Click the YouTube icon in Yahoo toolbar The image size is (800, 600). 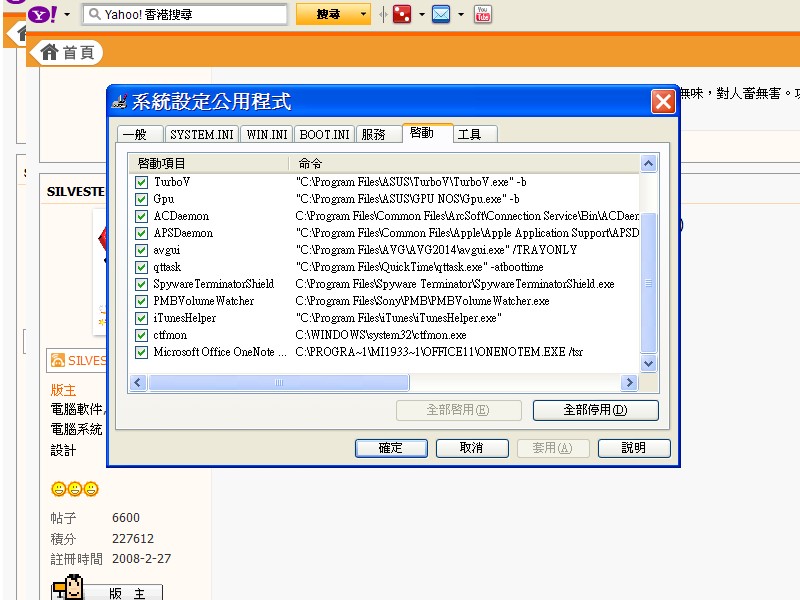tap(483, 15)
